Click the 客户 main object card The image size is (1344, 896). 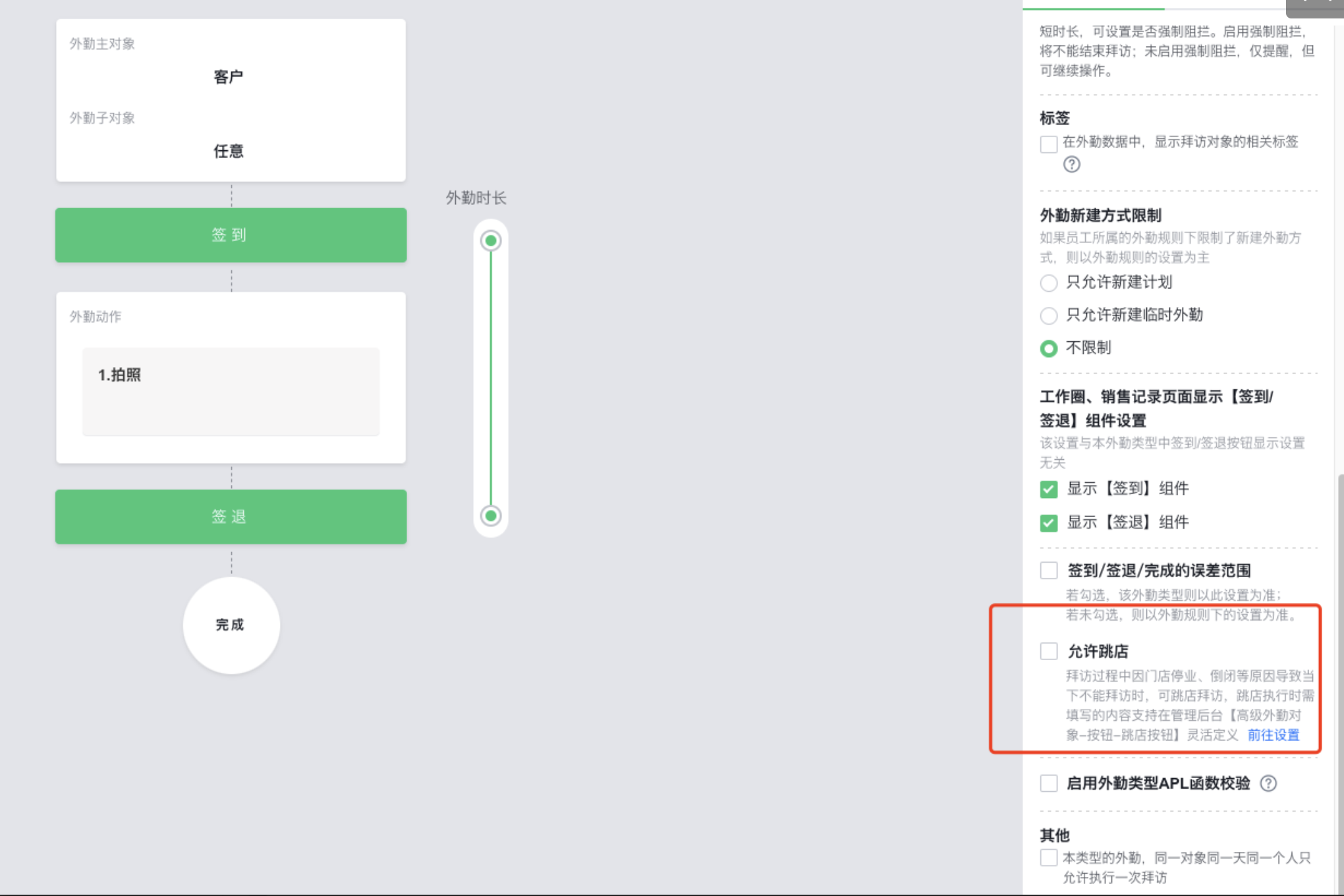click(231, 100)
